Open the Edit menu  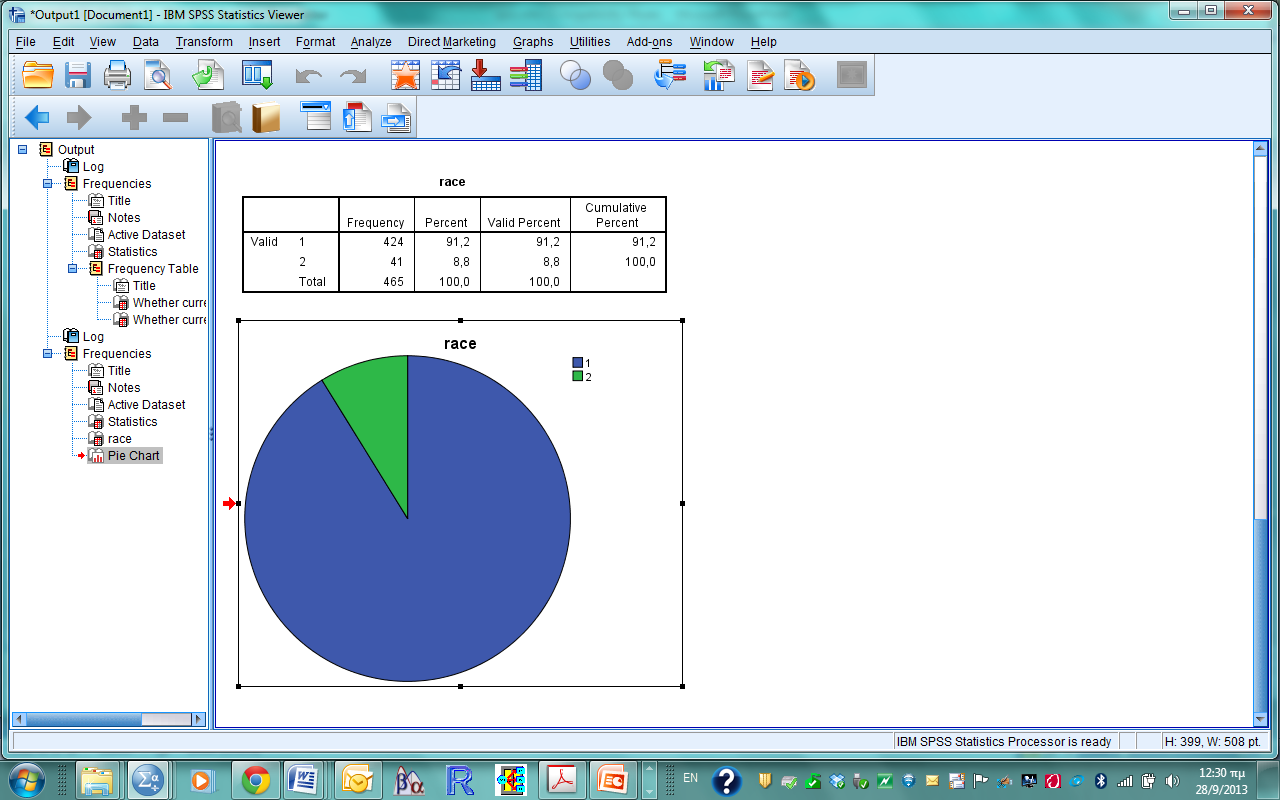click(x=63, y=42)
